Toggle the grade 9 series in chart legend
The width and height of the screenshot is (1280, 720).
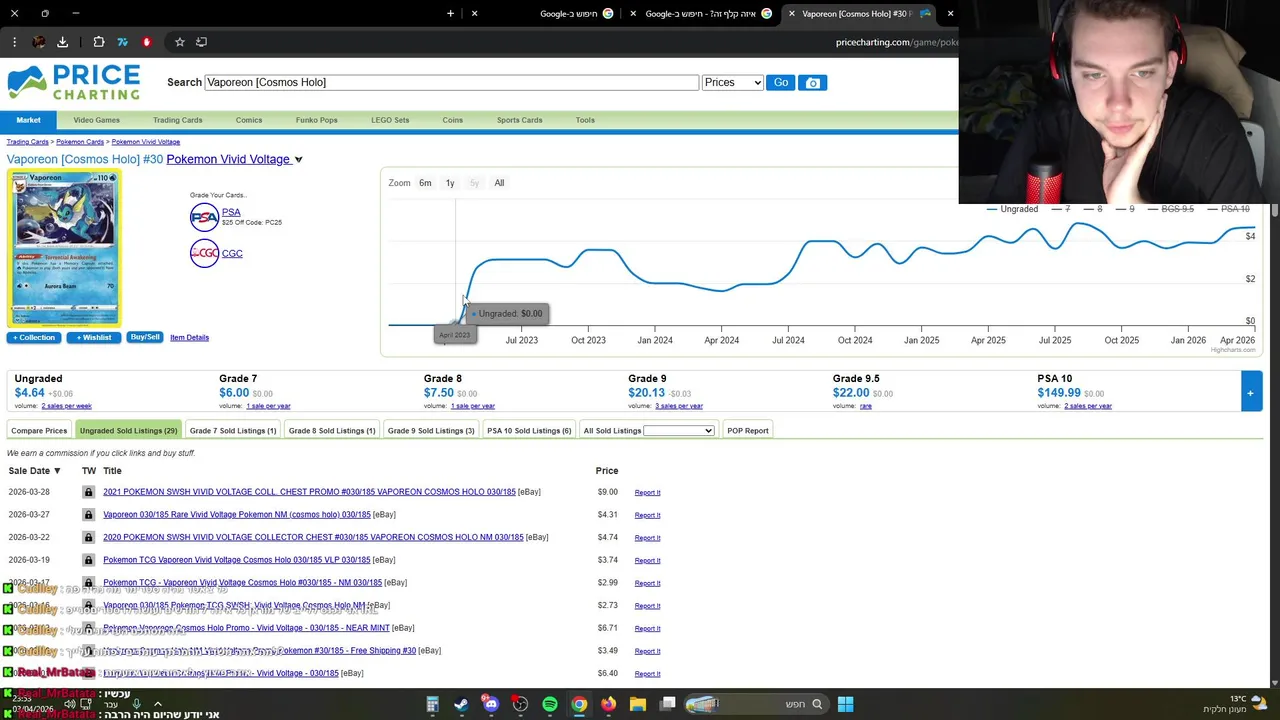point(1124,209)
